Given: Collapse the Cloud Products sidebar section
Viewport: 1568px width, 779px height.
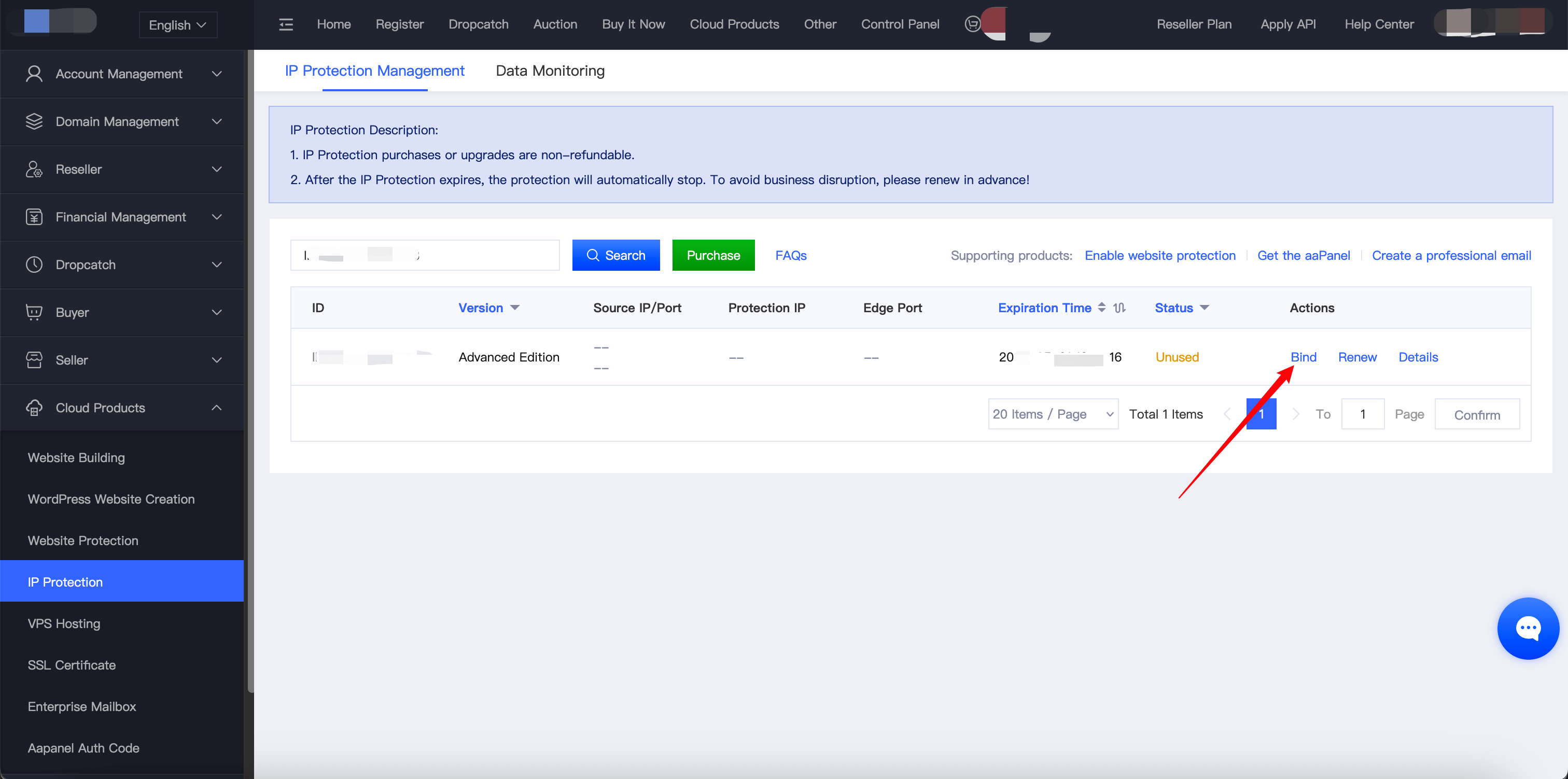Looking at the screenshot, I should pos(217,408).
